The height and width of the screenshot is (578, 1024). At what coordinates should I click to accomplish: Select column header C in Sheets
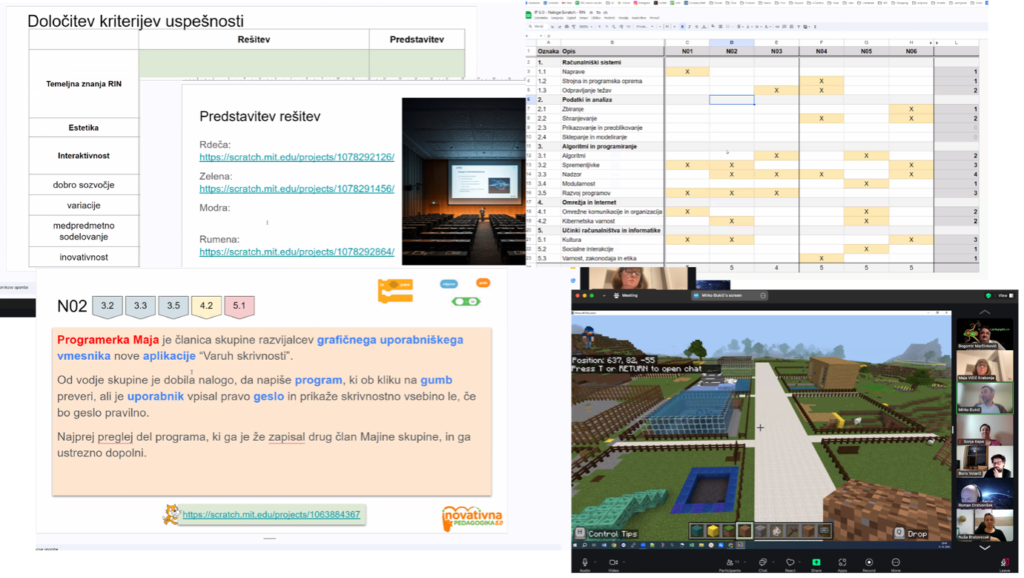(x=687, y=42)
